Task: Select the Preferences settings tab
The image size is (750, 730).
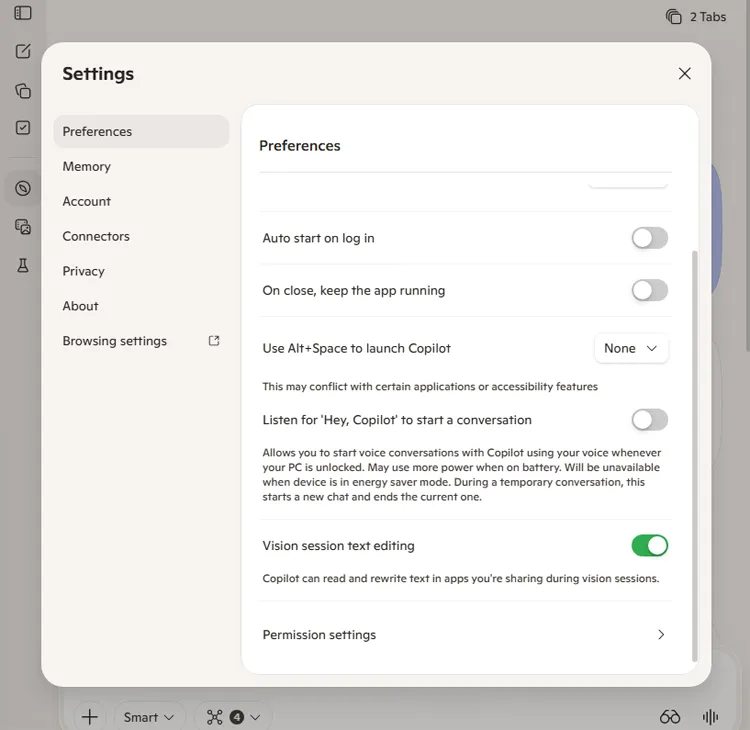Action: click(141, 132)
